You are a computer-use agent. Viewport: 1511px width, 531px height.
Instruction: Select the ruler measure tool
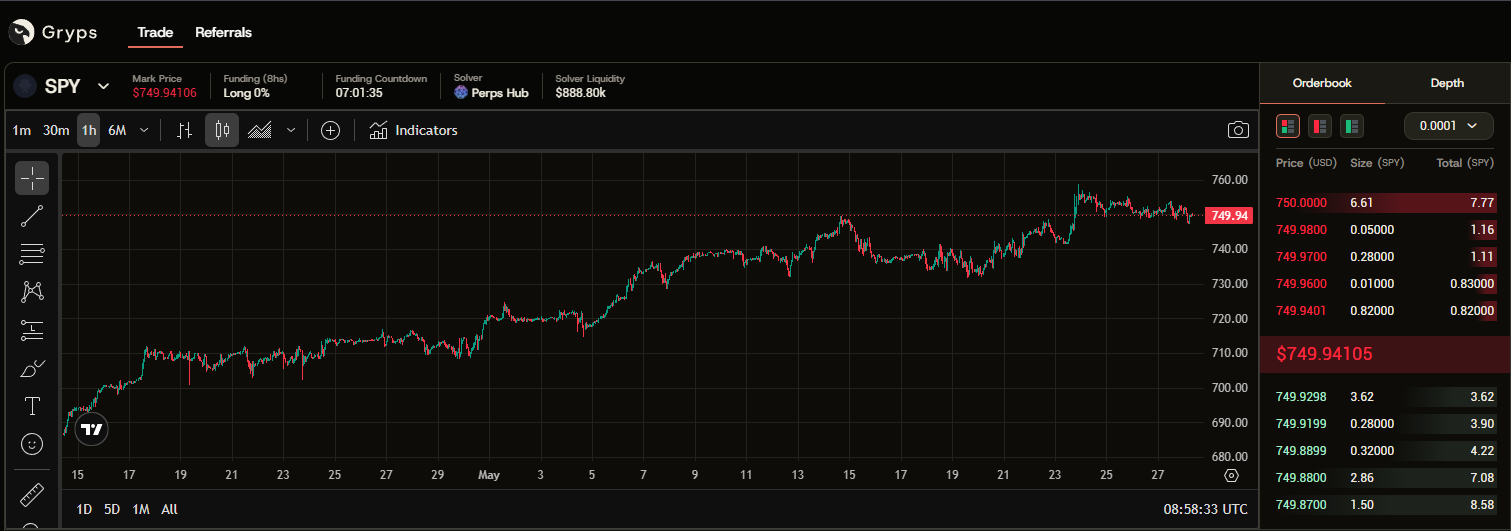point(32,495)
